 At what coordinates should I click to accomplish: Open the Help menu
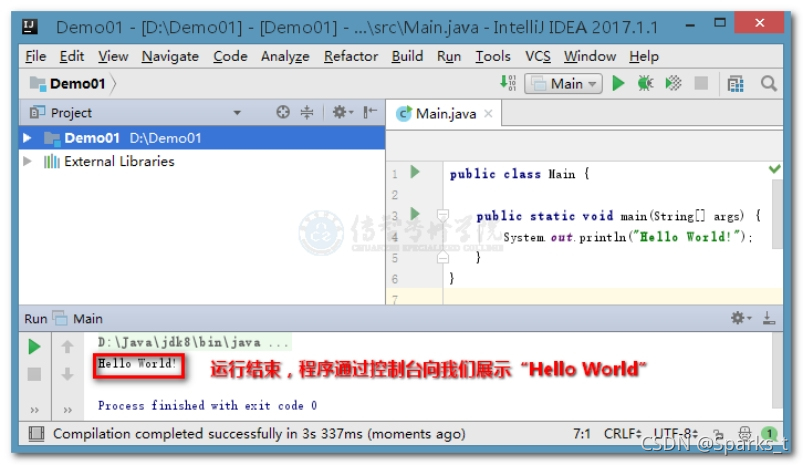coord(644,56)
